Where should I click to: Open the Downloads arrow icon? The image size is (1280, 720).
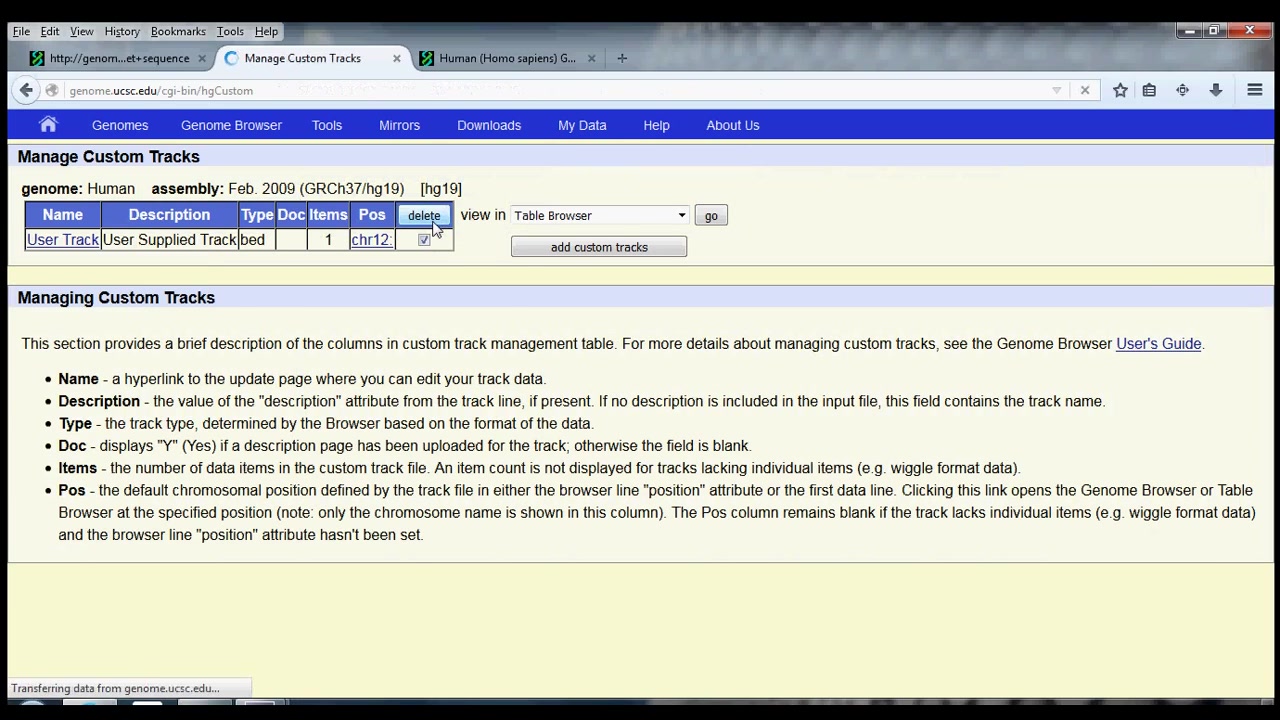(1216, 90)
